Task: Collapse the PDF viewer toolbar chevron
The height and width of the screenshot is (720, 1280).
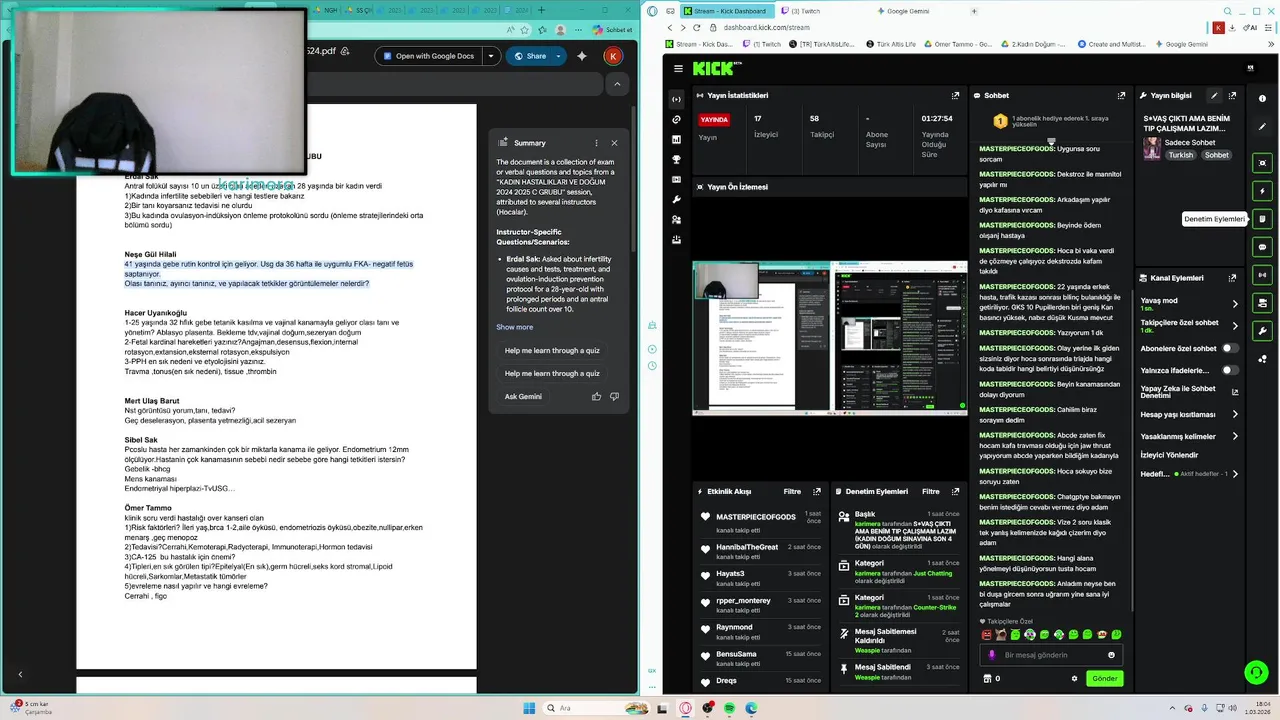Action: coord(617,84)
